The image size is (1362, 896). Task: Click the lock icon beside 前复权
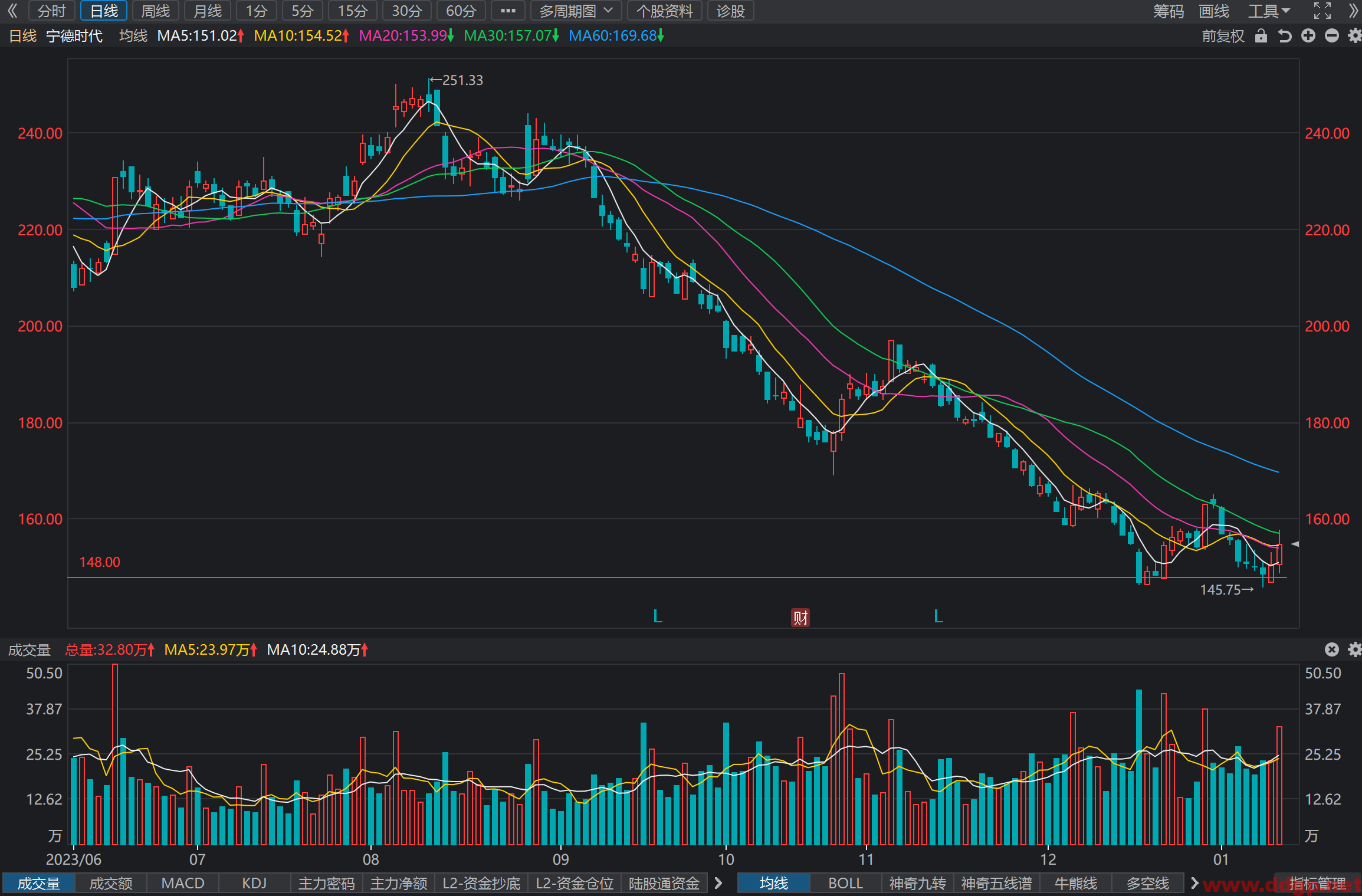(x=1261, y=36)
